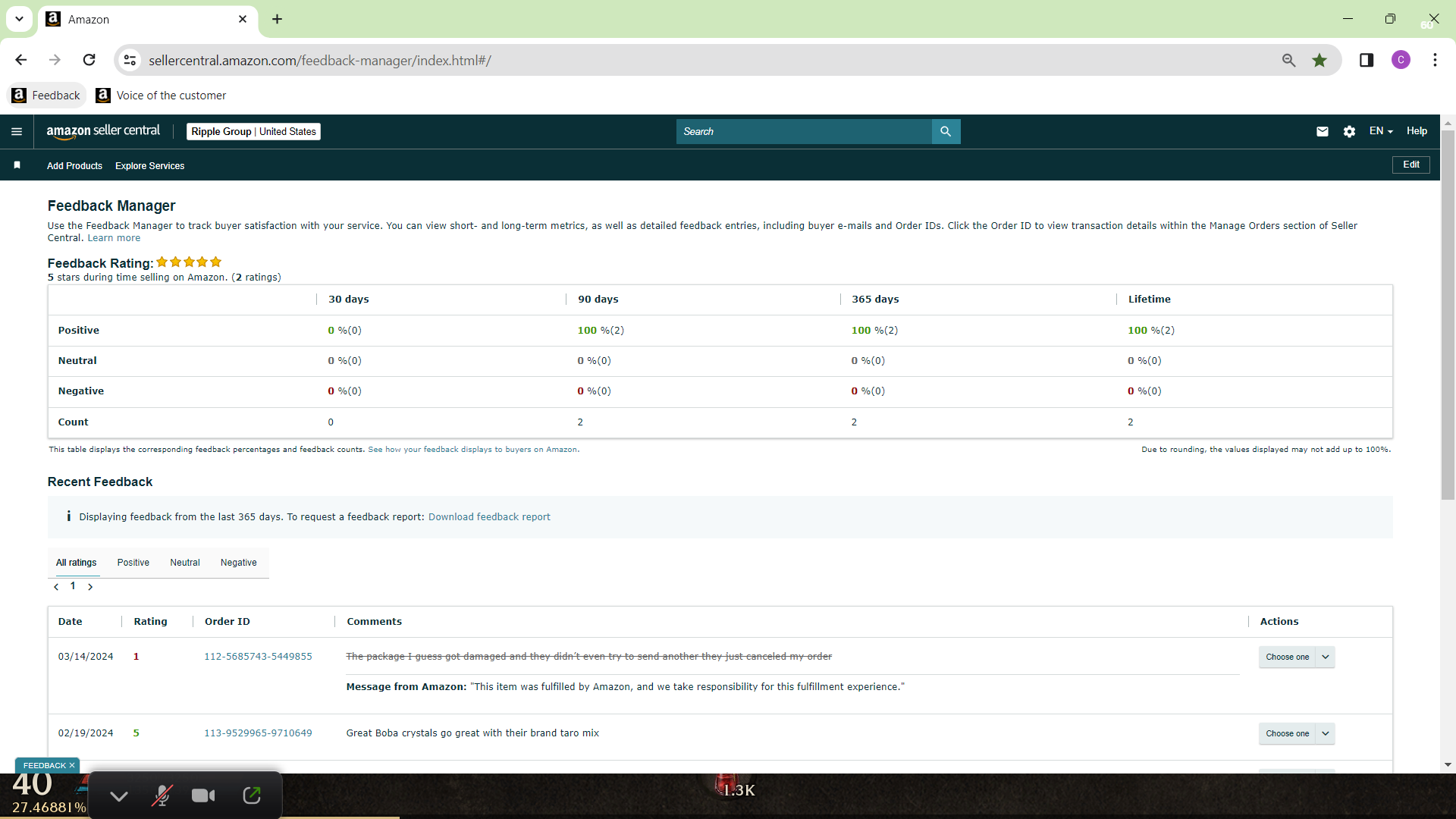Toggle the camera in the overlay bar
1456x819 pixels.
pyautogui.click(x=203, y=795)
